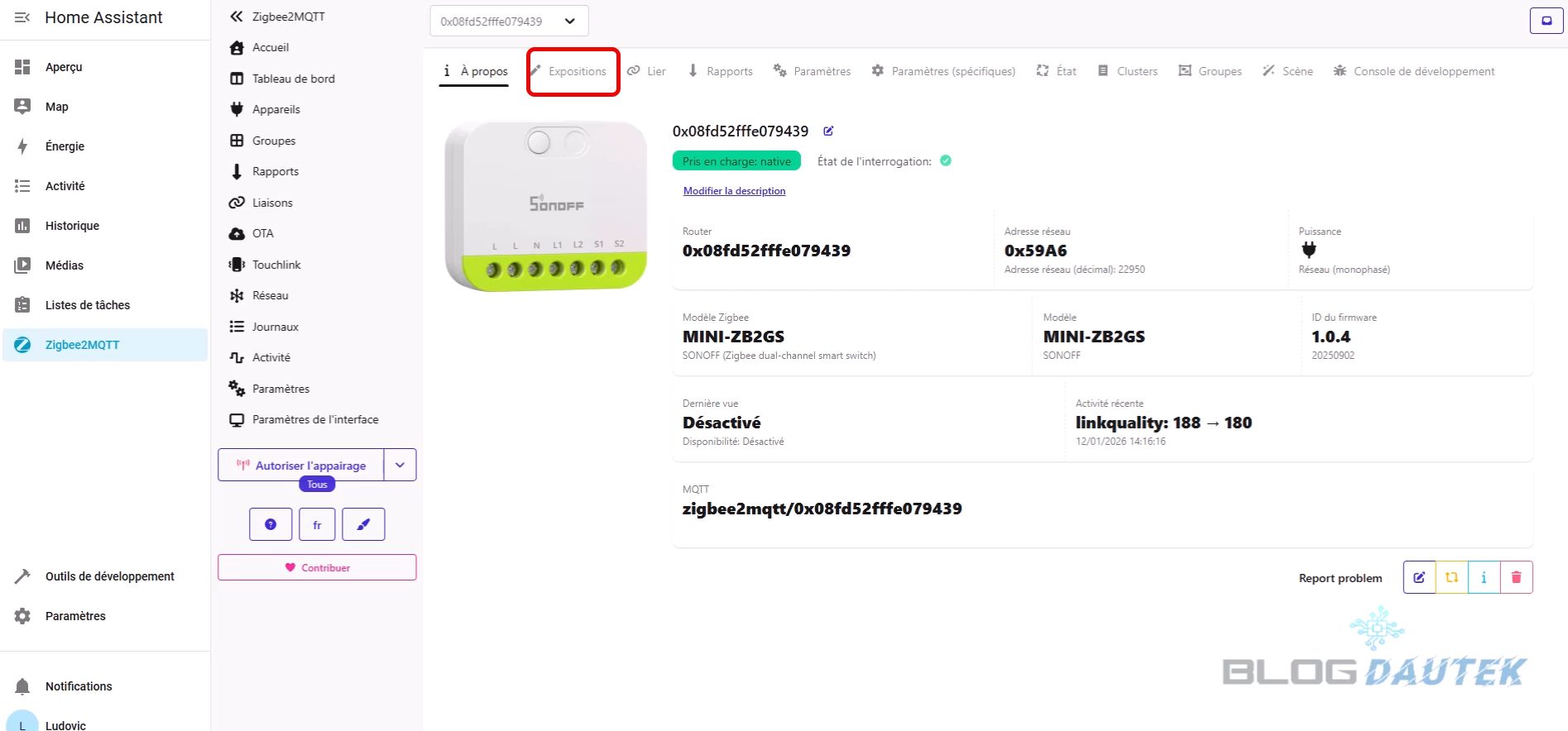Click the Modifier la description link
1568x731 pixels.
(x=734, y=191)
